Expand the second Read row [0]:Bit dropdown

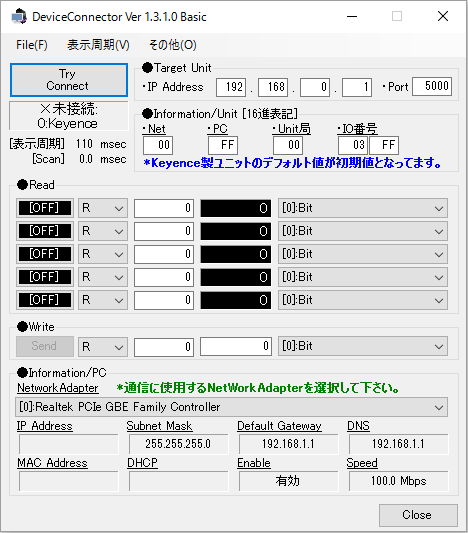363,231
